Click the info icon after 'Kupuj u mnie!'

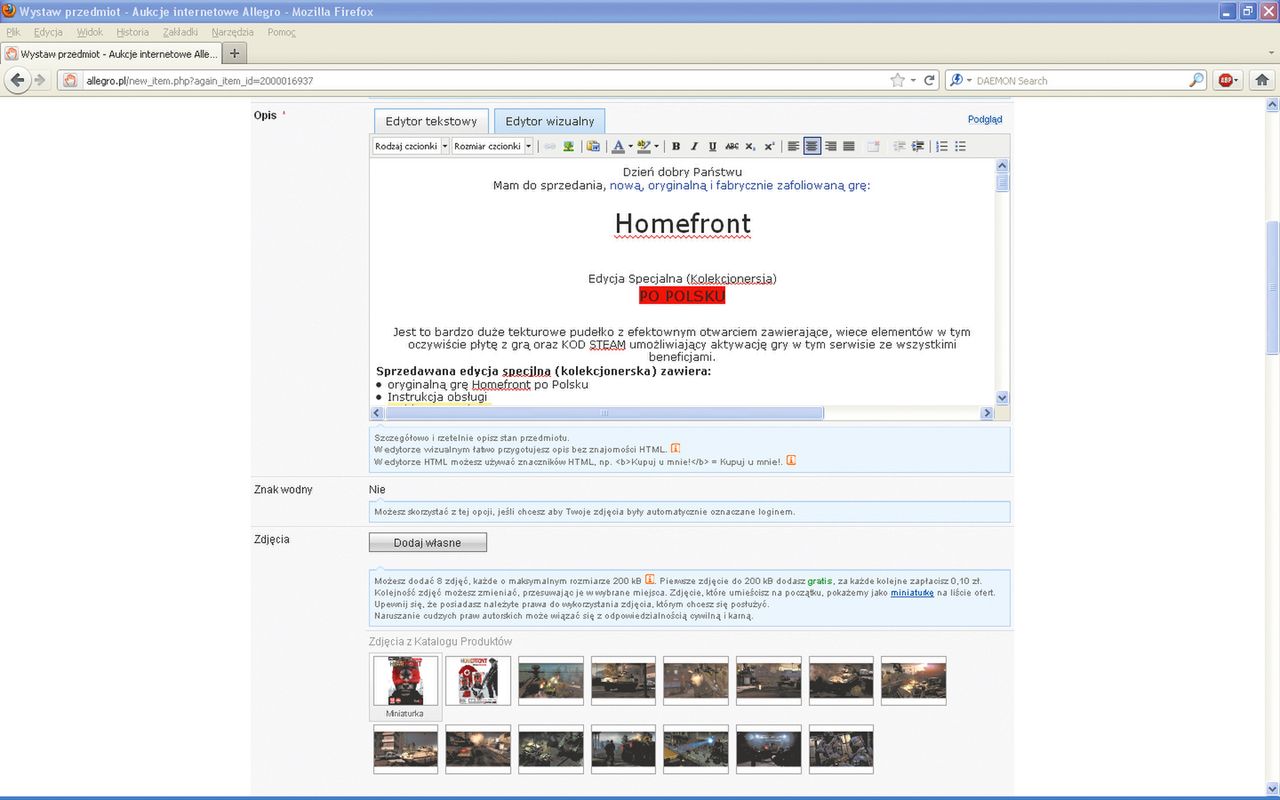coord(791,461)
